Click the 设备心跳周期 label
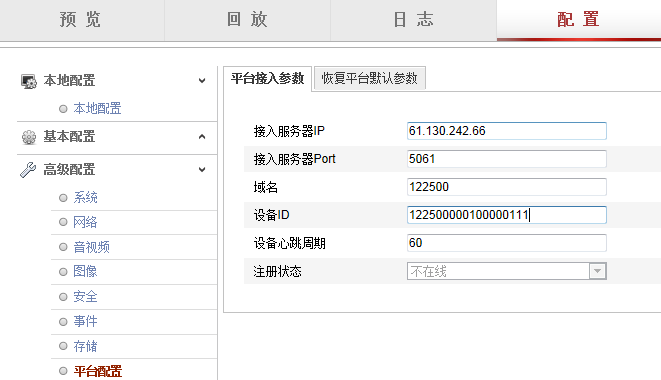This screenshot has width=661, height=380. click(289, 243)
